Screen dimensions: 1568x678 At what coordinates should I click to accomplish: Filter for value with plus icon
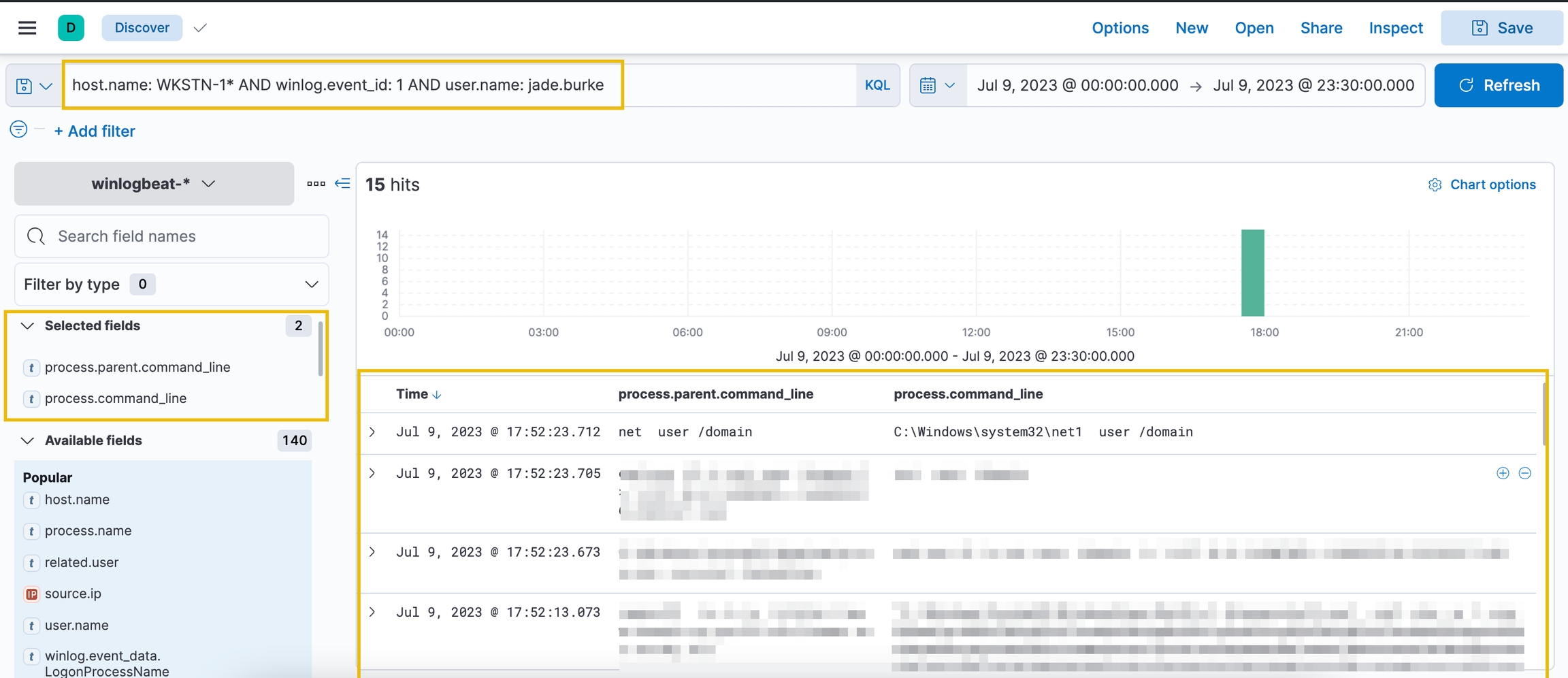[1503, 473]
